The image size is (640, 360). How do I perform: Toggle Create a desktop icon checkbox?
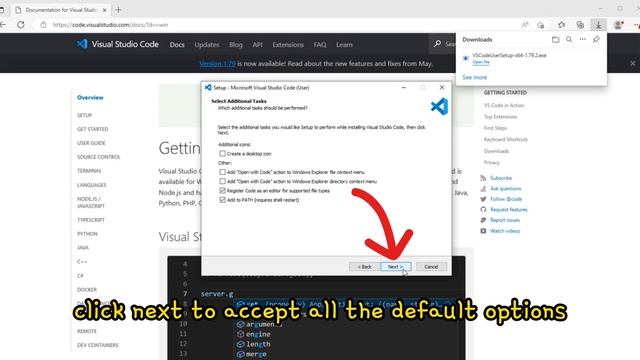click(222, 153)
